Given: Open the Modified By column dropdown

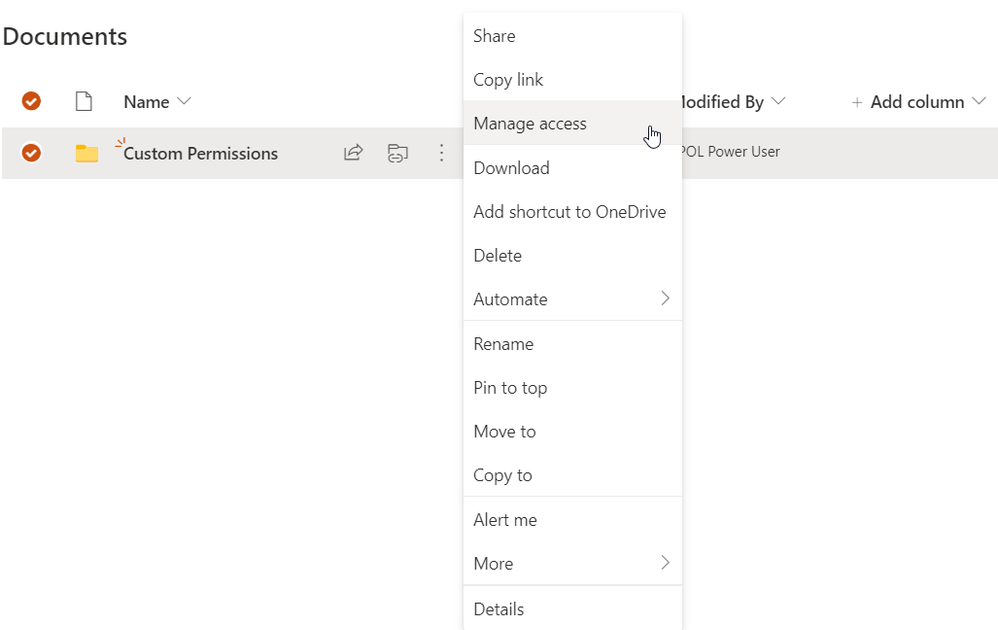Looking at the screenshot, I should point(779,101).
